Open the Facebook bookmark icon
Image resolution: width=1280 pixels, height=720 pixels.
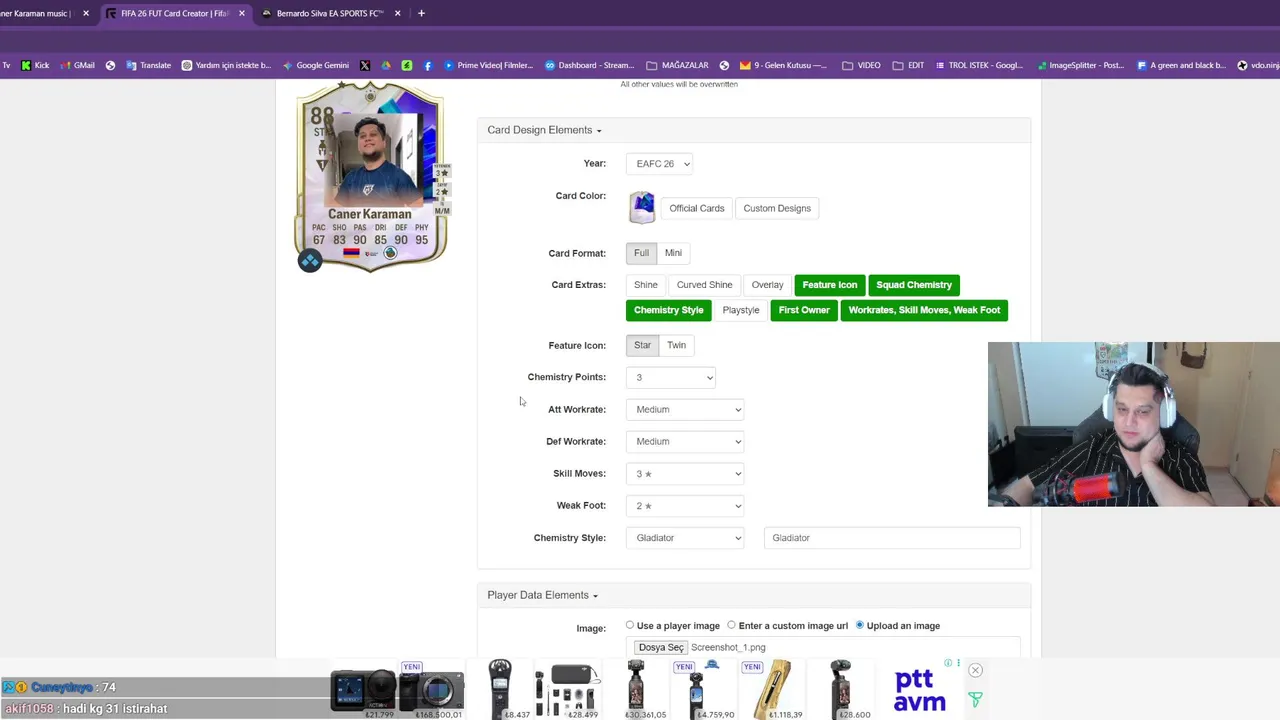(x=428, y=65)
